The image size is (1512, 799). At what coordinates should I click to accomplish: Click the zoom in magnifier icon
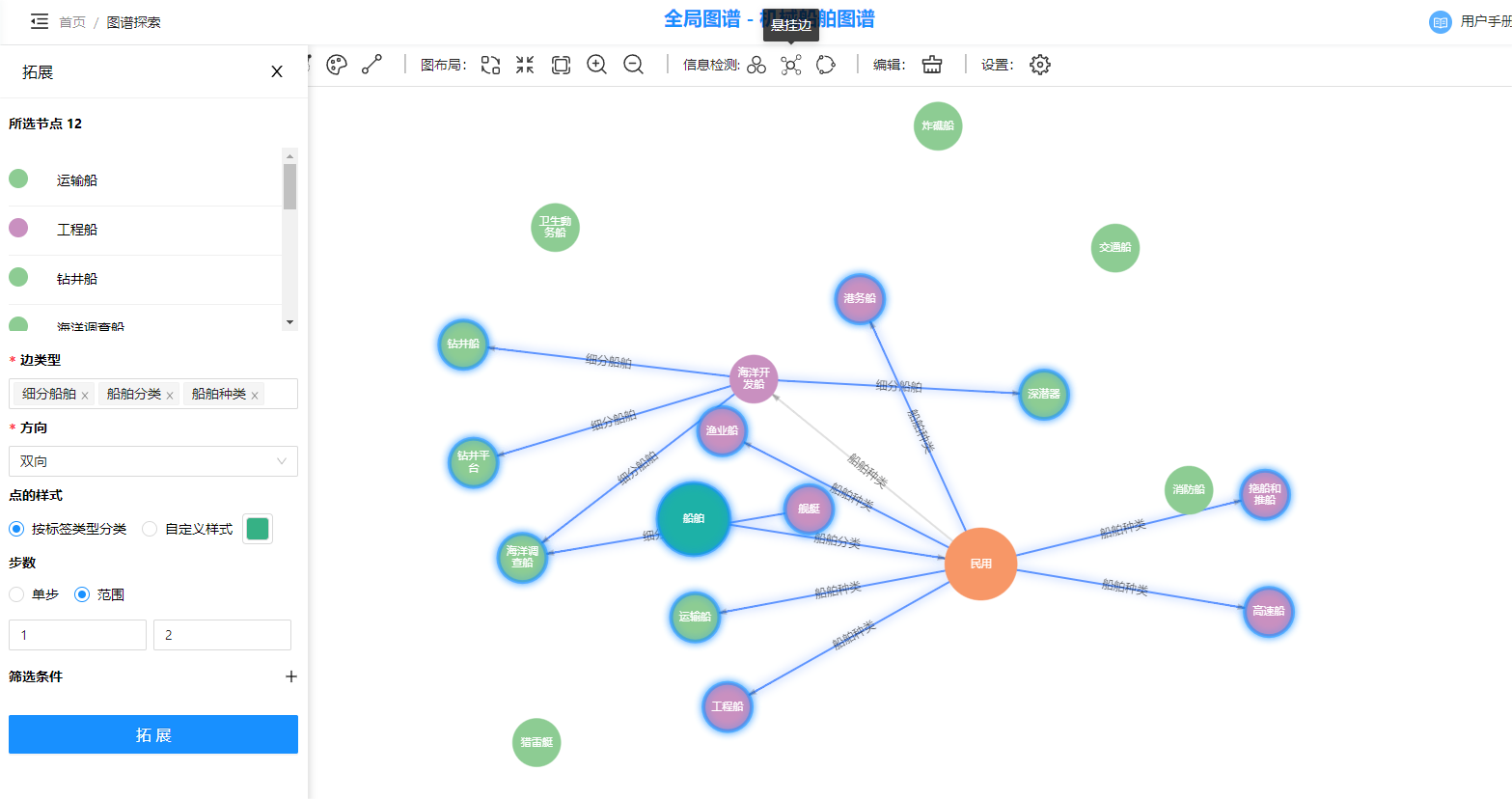pyautogui.click(x=597, y=65)
